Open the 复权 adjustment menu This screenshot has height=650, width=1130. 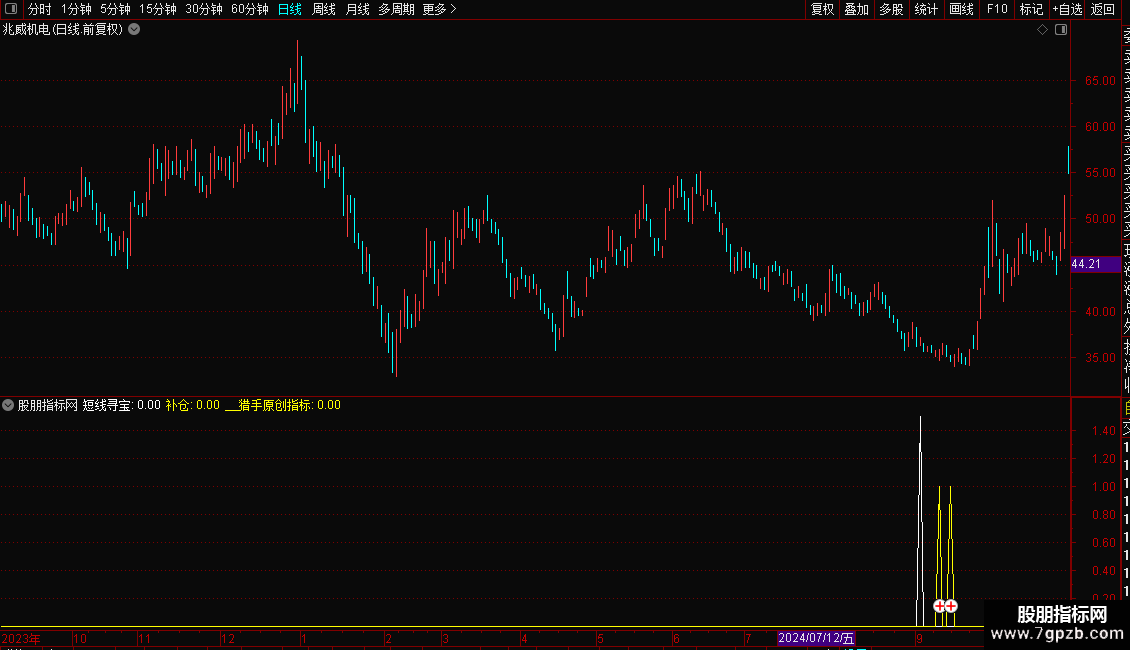tap(822, 9)
